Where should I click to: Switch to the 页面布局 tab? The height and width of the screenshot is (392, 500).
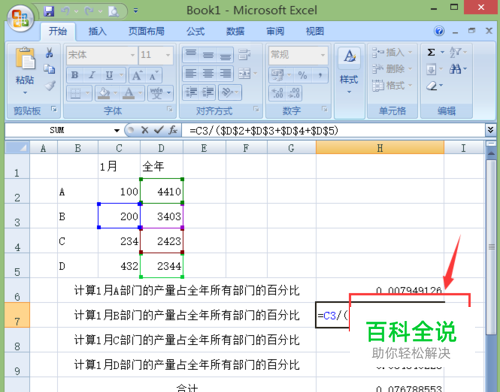[146, 31]
